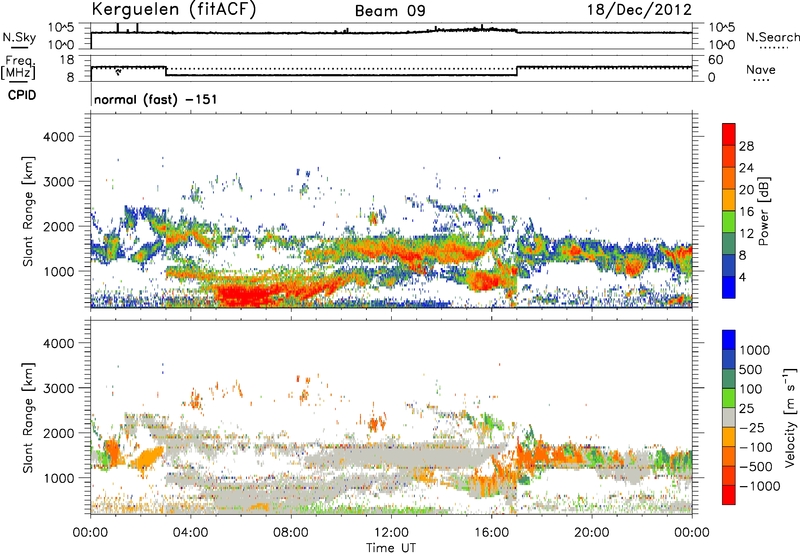This screenshot has width=800, height=554.
Task: Click the date '18/Dec/2012'
Action: (x=639, y=10)
